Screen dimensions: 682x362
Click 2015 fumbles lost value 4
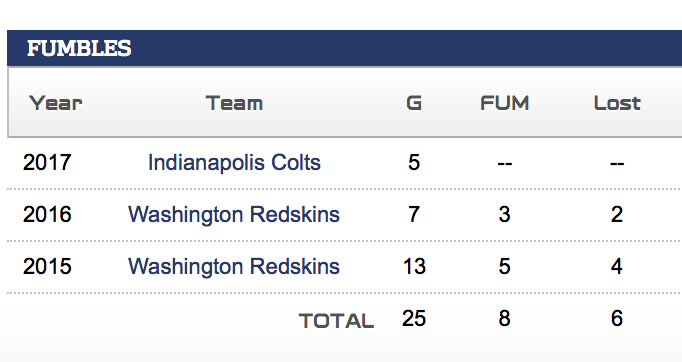coord(617,266)
